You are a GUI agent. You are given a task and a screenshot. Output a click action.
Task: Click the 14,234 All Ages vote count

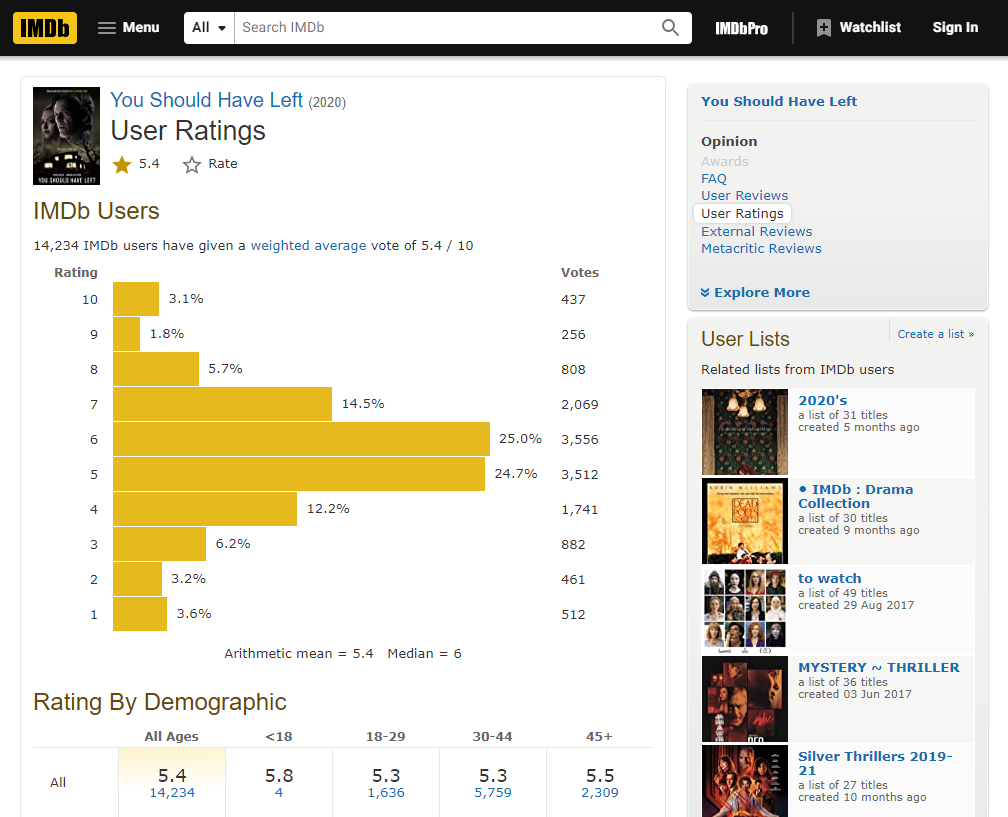tap(172, 793)
